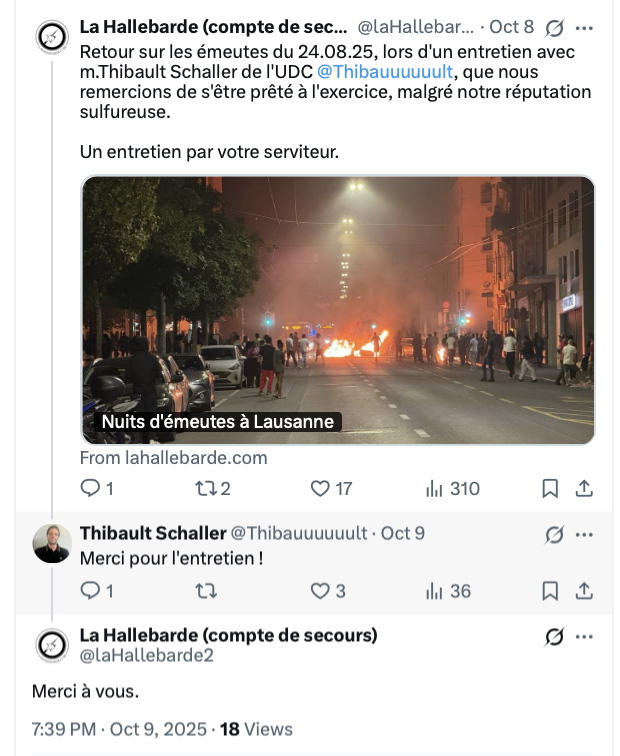Reply to La Hallebarde's main post
This screenshot has height=756, width=620.
(90, 489)
